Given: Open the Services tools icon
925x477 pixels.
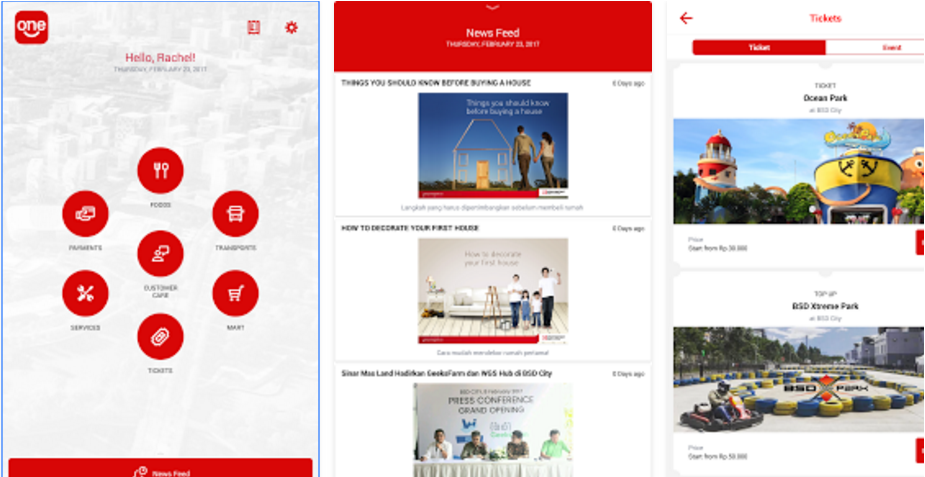Looking at the screenshot, I should coord(86,293).
